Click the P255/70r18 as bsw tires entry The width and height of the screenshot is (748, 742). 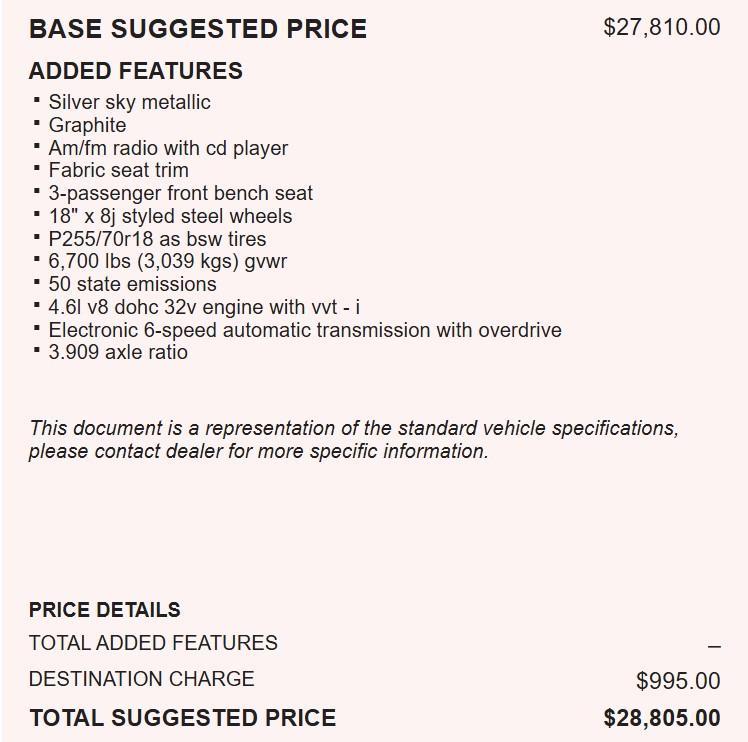157,239
